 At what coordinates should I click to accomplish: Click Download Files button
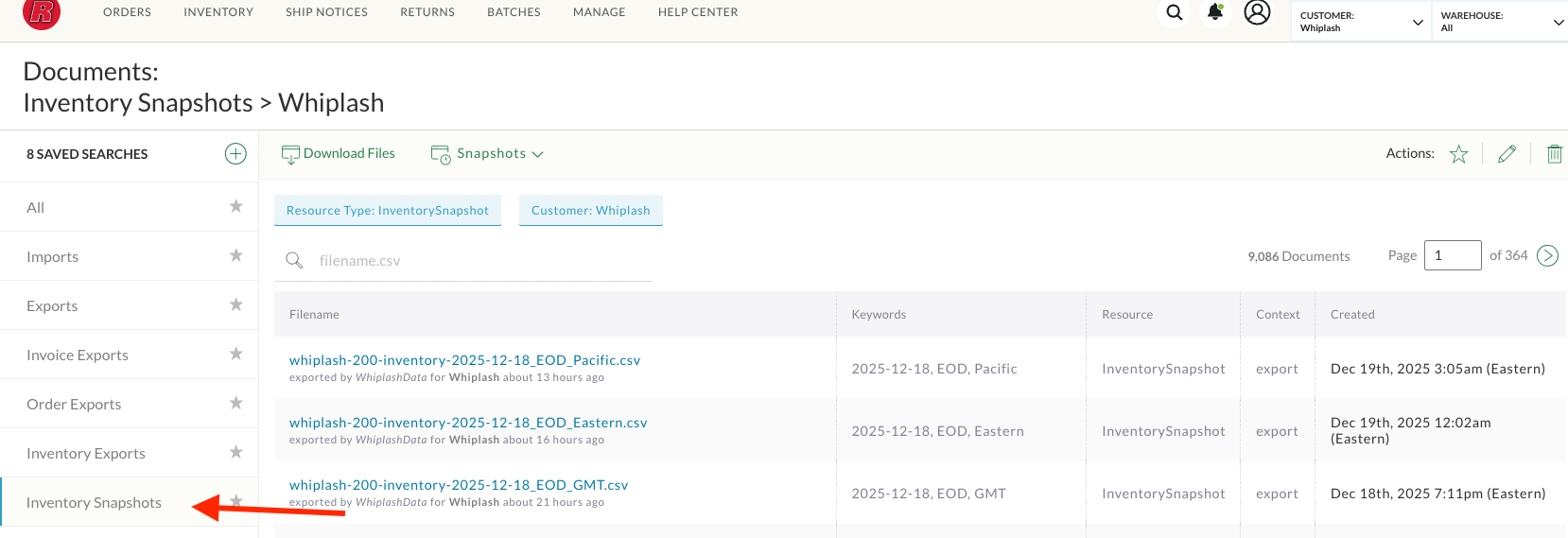point(339,153)
